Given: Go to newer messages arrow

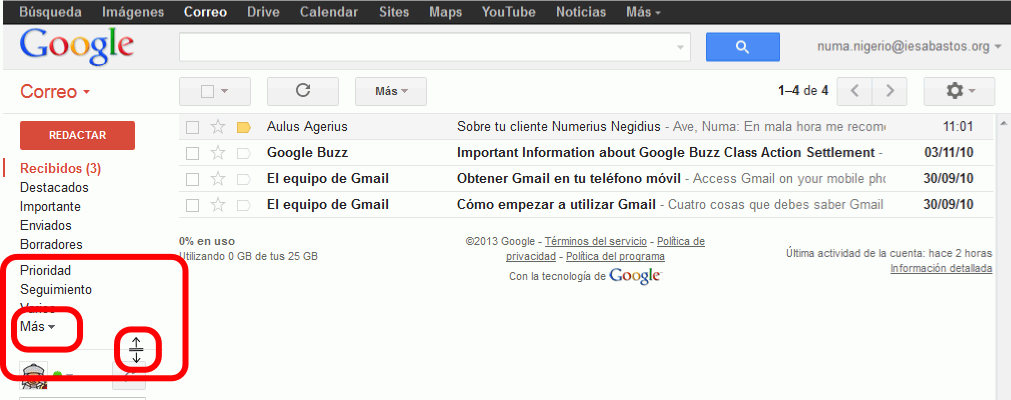Looking at the screenshot, I should [854, 91].
